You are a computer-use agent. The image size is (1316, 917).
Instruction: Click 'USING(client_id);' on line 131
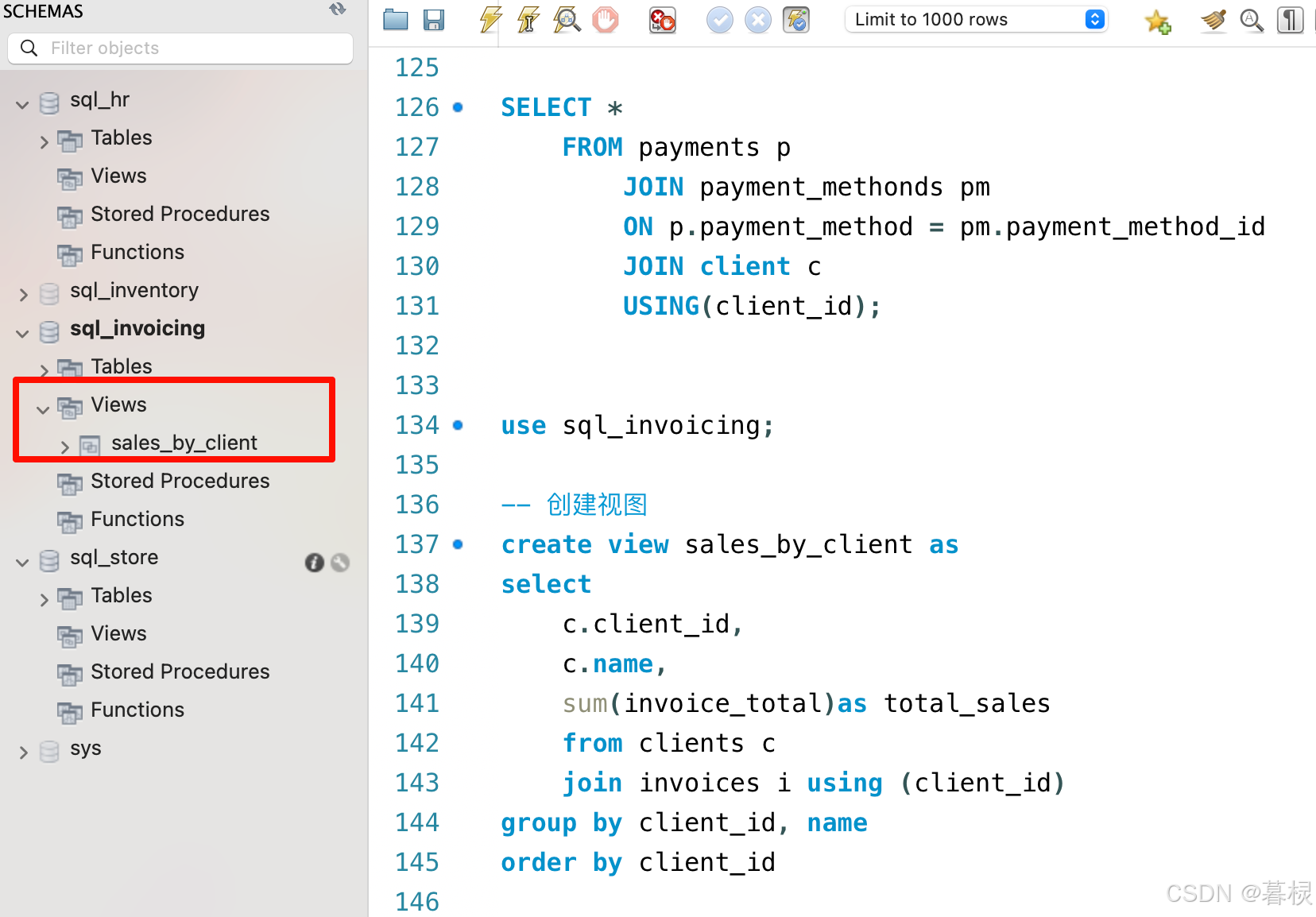[x=753, y=307]
